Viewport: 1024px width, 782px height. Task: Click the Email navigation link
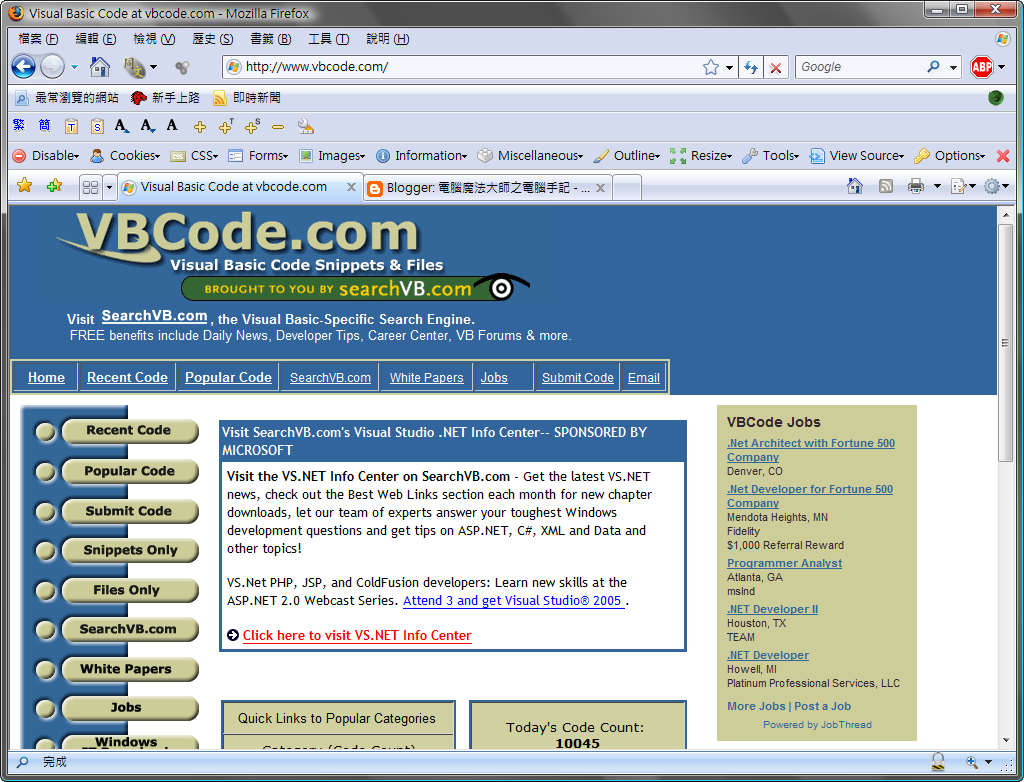tap(643, 378)
